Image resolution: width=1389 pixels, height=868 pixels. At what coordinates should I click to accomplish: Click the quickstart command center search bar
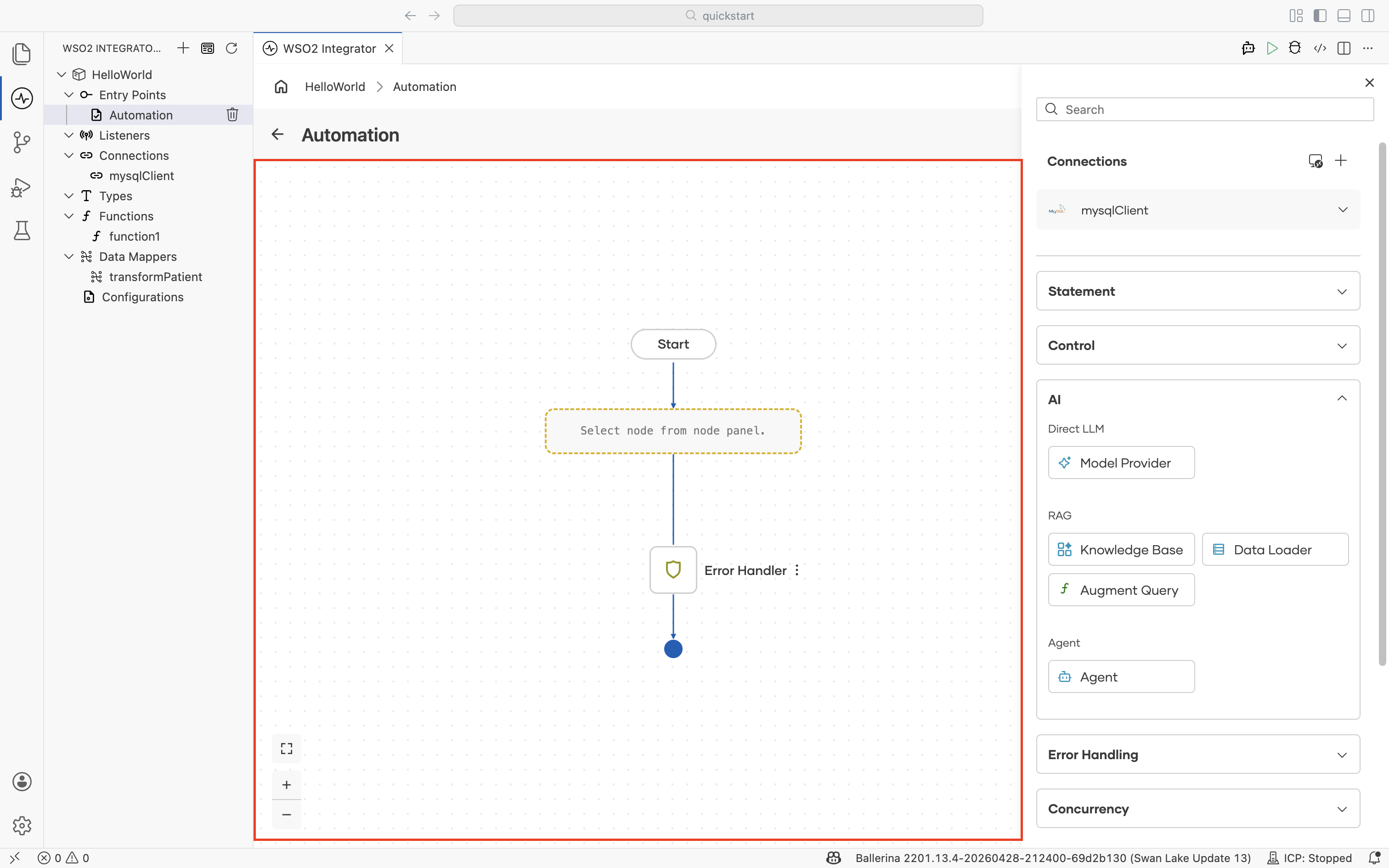(x=718, y=16)
